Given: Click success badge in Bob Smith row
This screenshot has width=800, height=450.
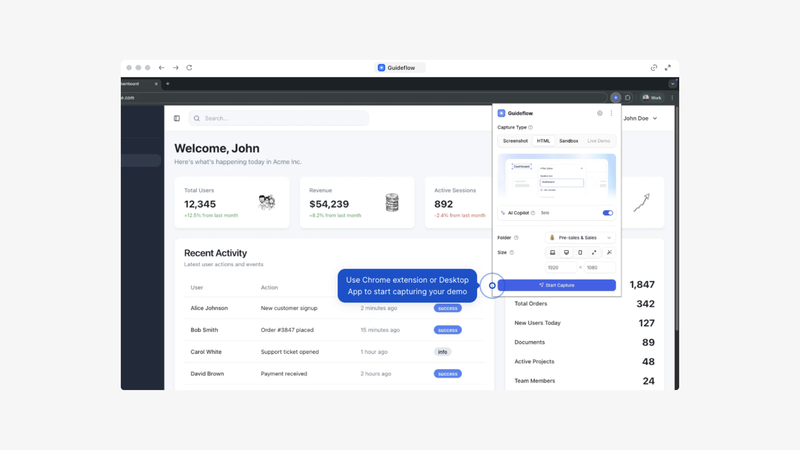Looking at the screenshot, I should 447,330.
